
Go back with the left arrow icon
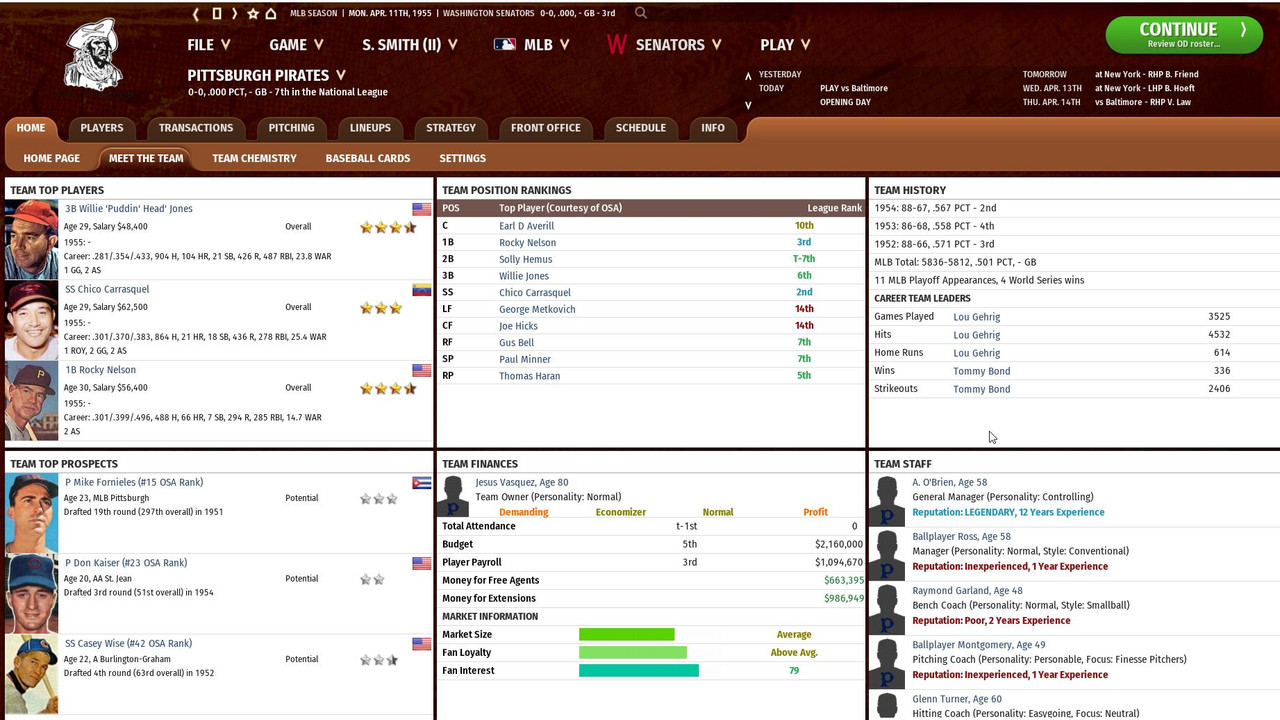[x=196, y=14]
